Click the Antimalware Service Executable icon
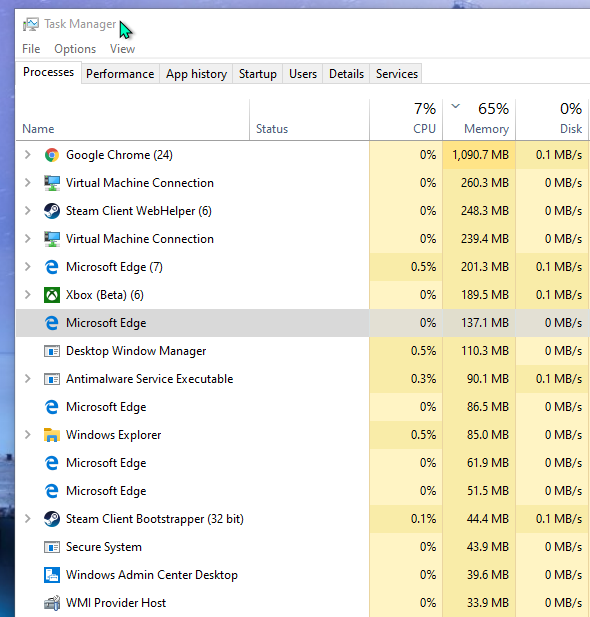The width and height of the screenshot is (590, 617). pyautogui.click(x=52, y=379)
